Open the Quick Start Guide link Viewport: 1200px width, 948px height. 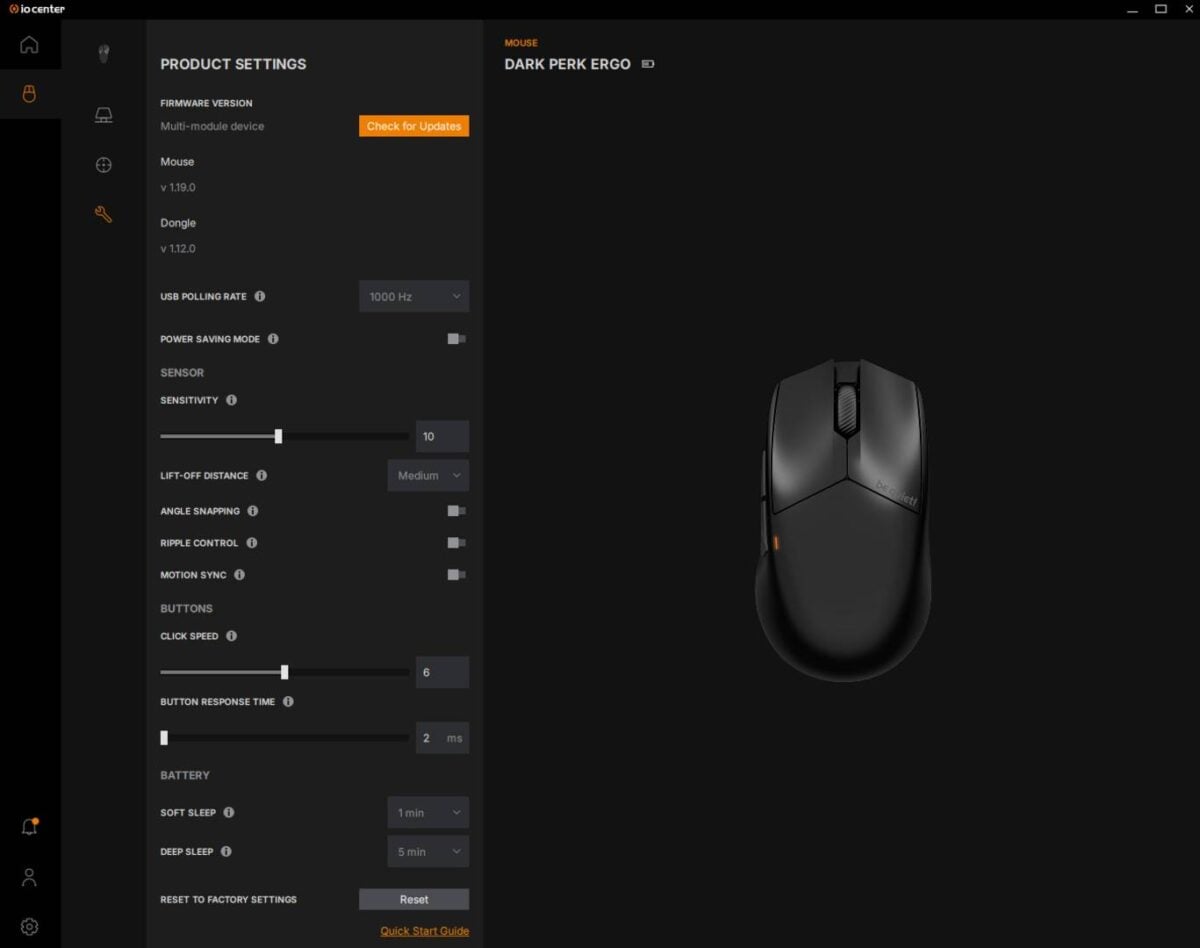pyautogui.click(x=425, y=931)
